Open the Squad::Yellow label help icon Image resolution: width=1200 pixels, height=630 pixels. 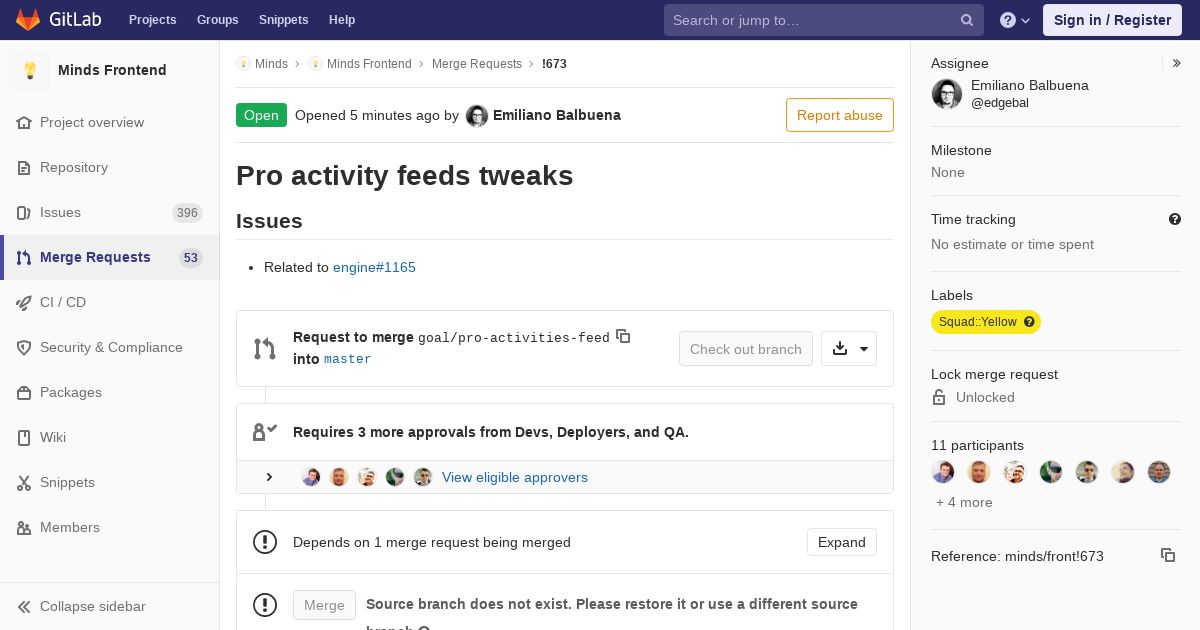click(1029, 322)
